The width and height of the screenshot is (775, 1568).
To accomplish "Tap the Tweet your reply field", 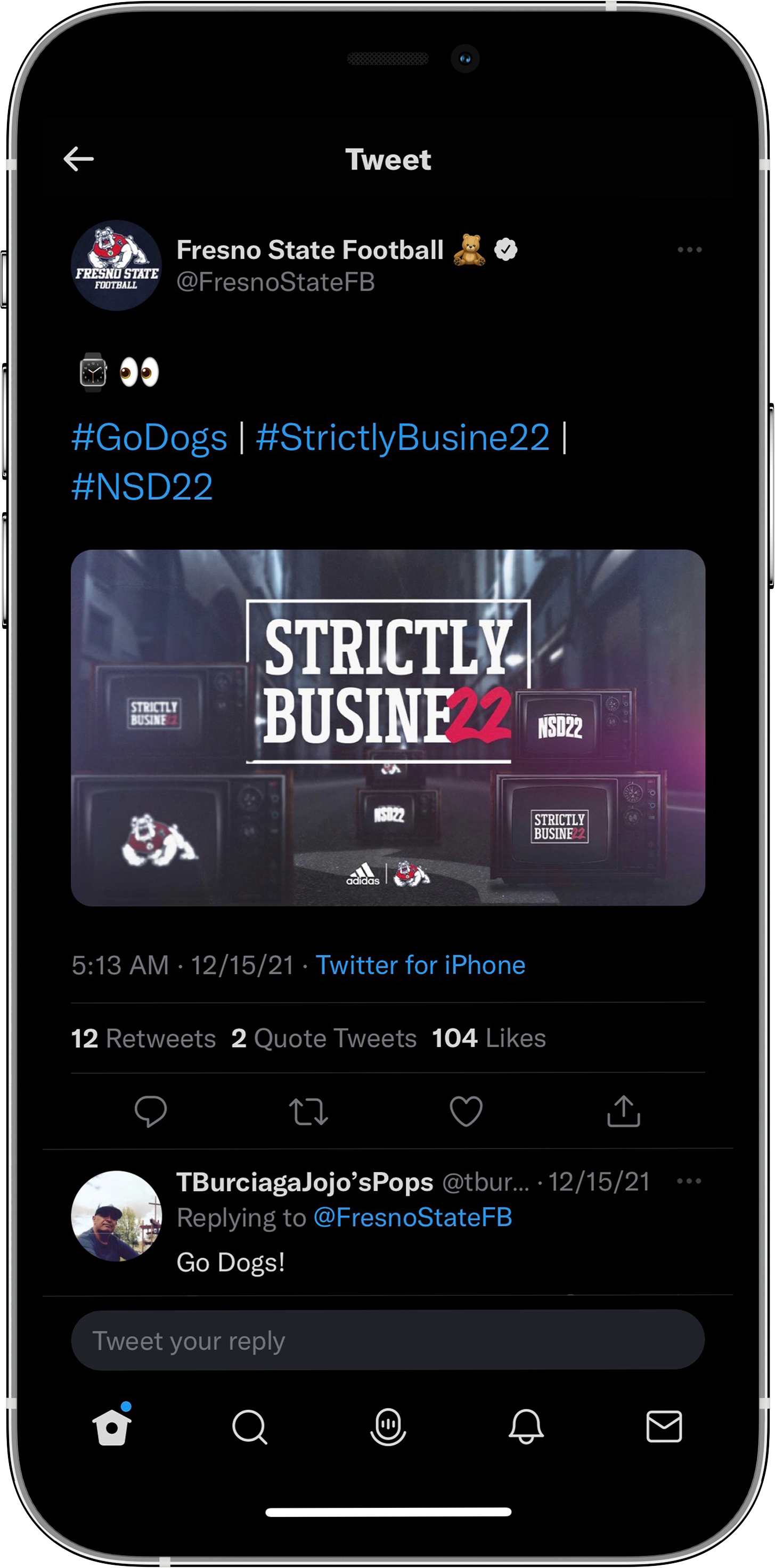I will 388,1340.
